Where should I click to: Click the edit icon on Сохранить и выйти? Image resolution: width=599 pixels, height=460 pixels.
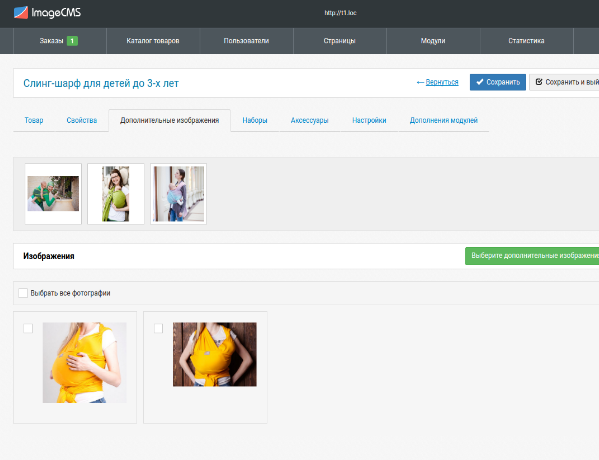click(539, 82)
